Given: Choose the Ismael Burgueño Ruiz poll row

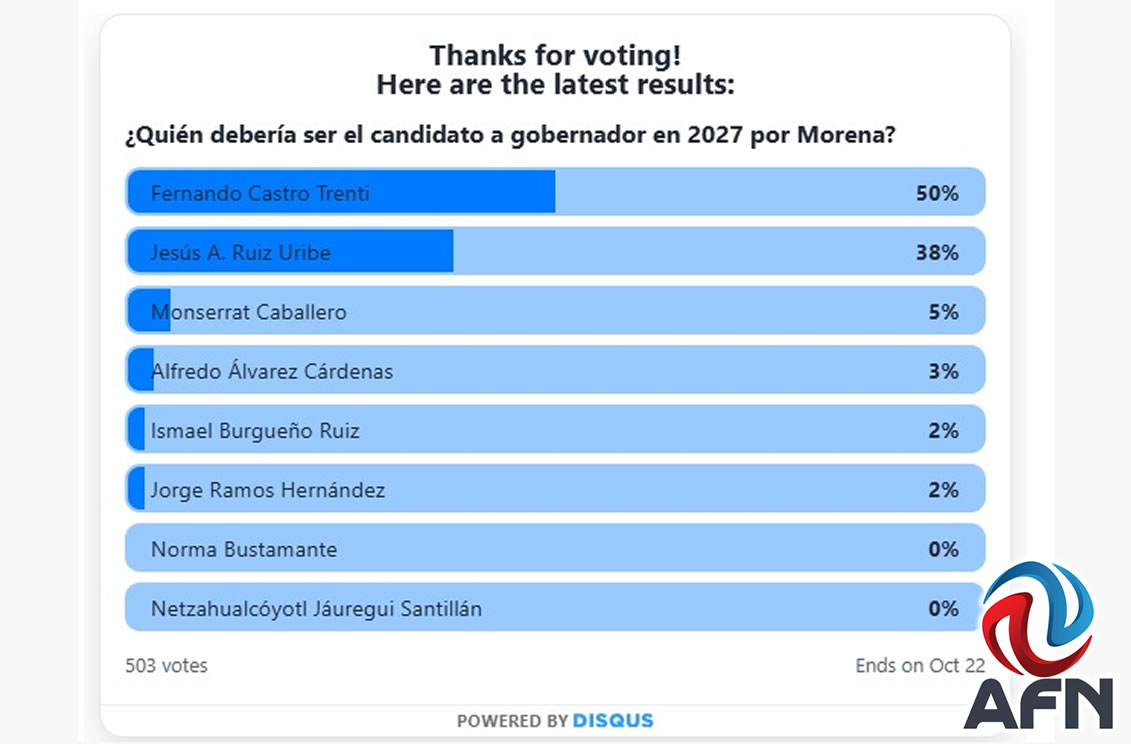Looking at the screenshot, I should (555, 430).
